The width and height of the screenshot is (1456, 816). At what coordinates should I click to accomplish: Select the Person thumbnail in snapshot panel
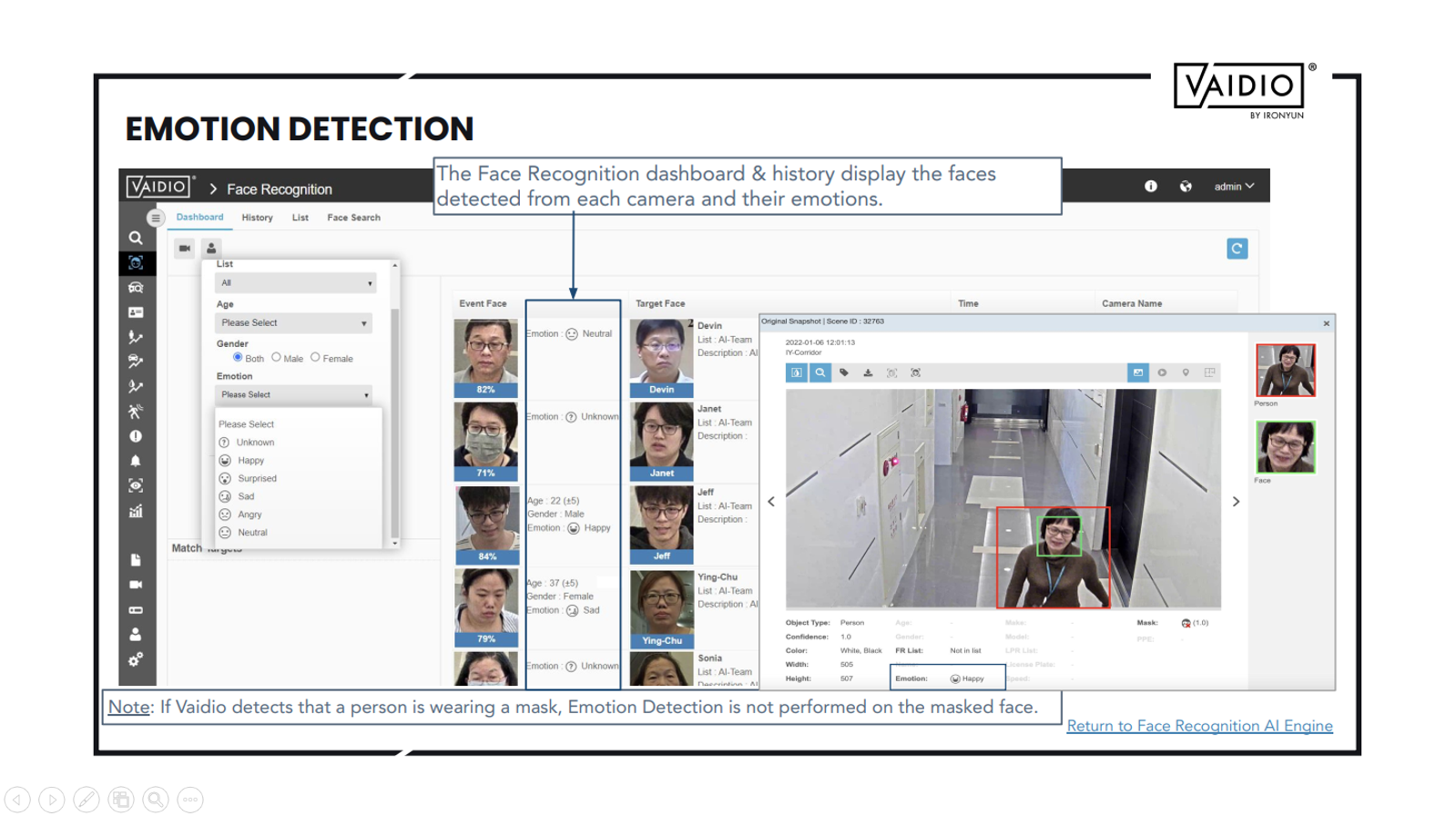[1285, 370]
